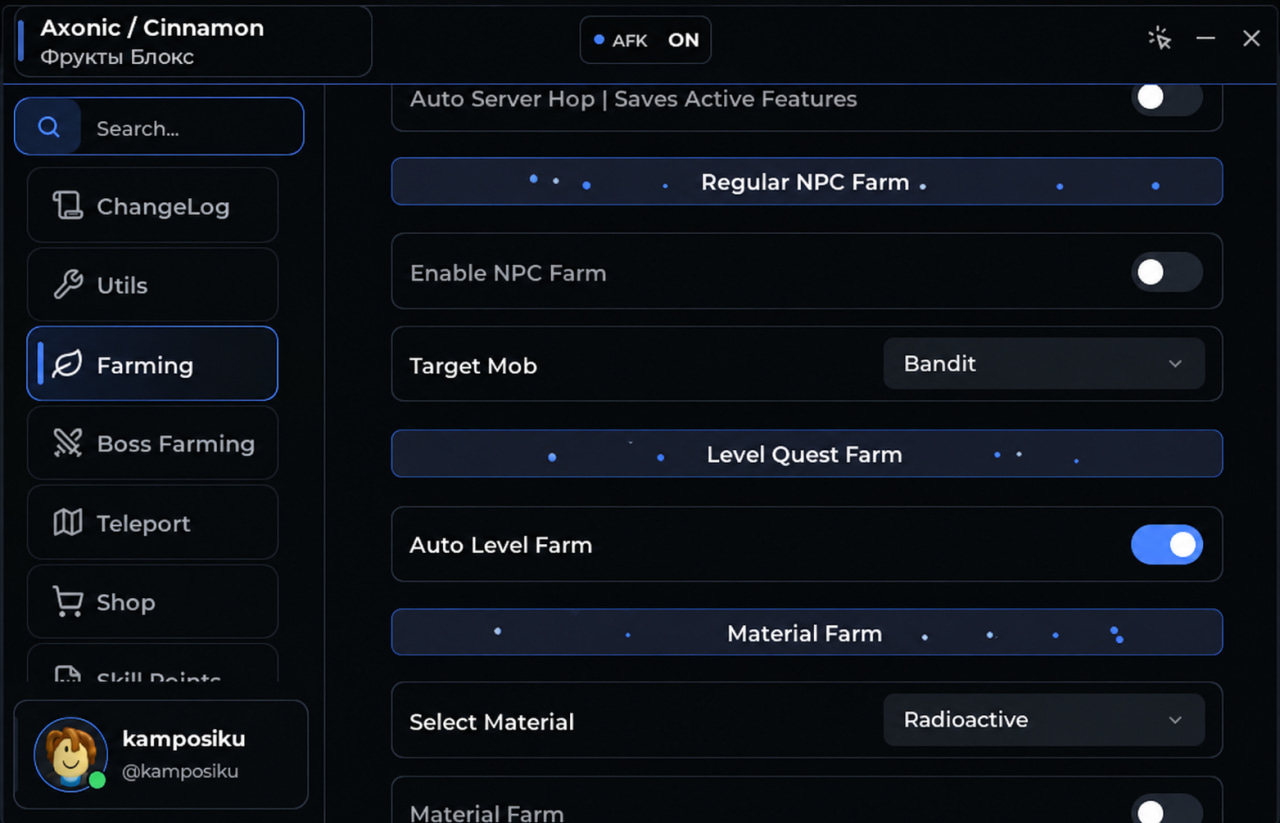Screen dimensions: 1280x823
Task: Click the Teleport map icon
Action: pos(67,522)
